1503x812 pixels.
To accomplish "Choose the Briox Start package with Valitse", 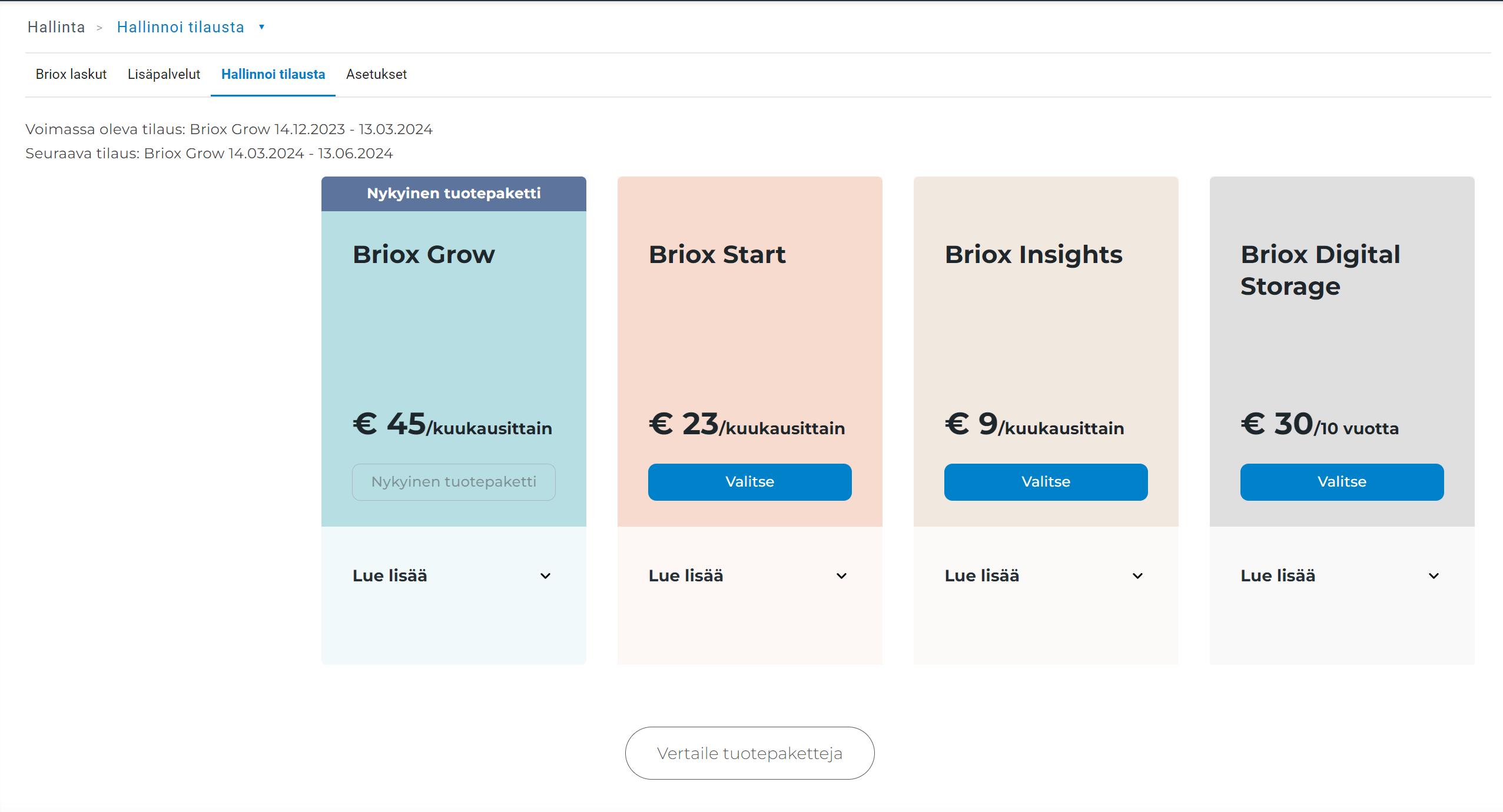I will pyautogui.click(x=749, y=482).
